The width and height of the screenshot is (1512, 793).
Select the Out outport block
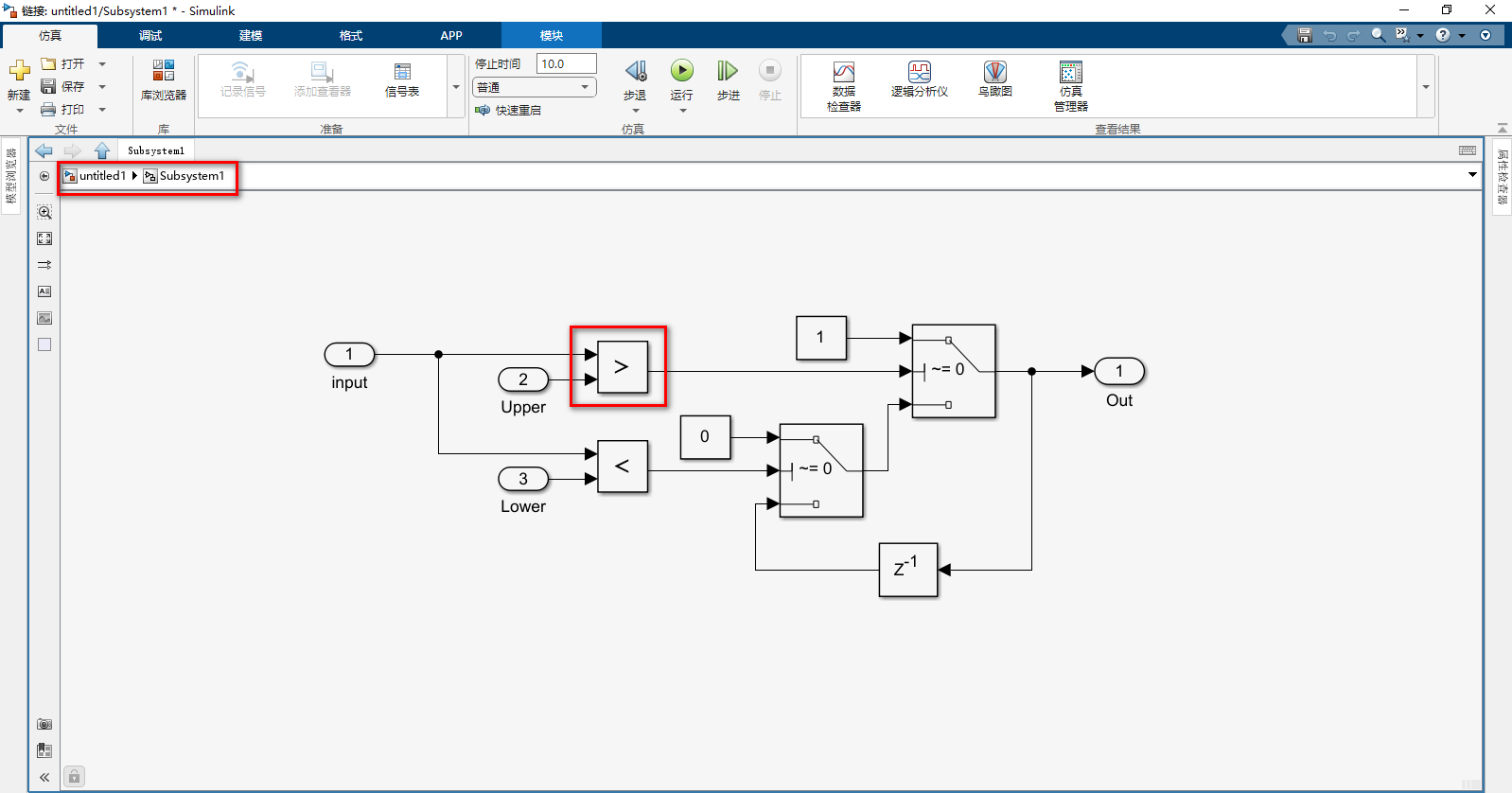[x=1119, y=372]
